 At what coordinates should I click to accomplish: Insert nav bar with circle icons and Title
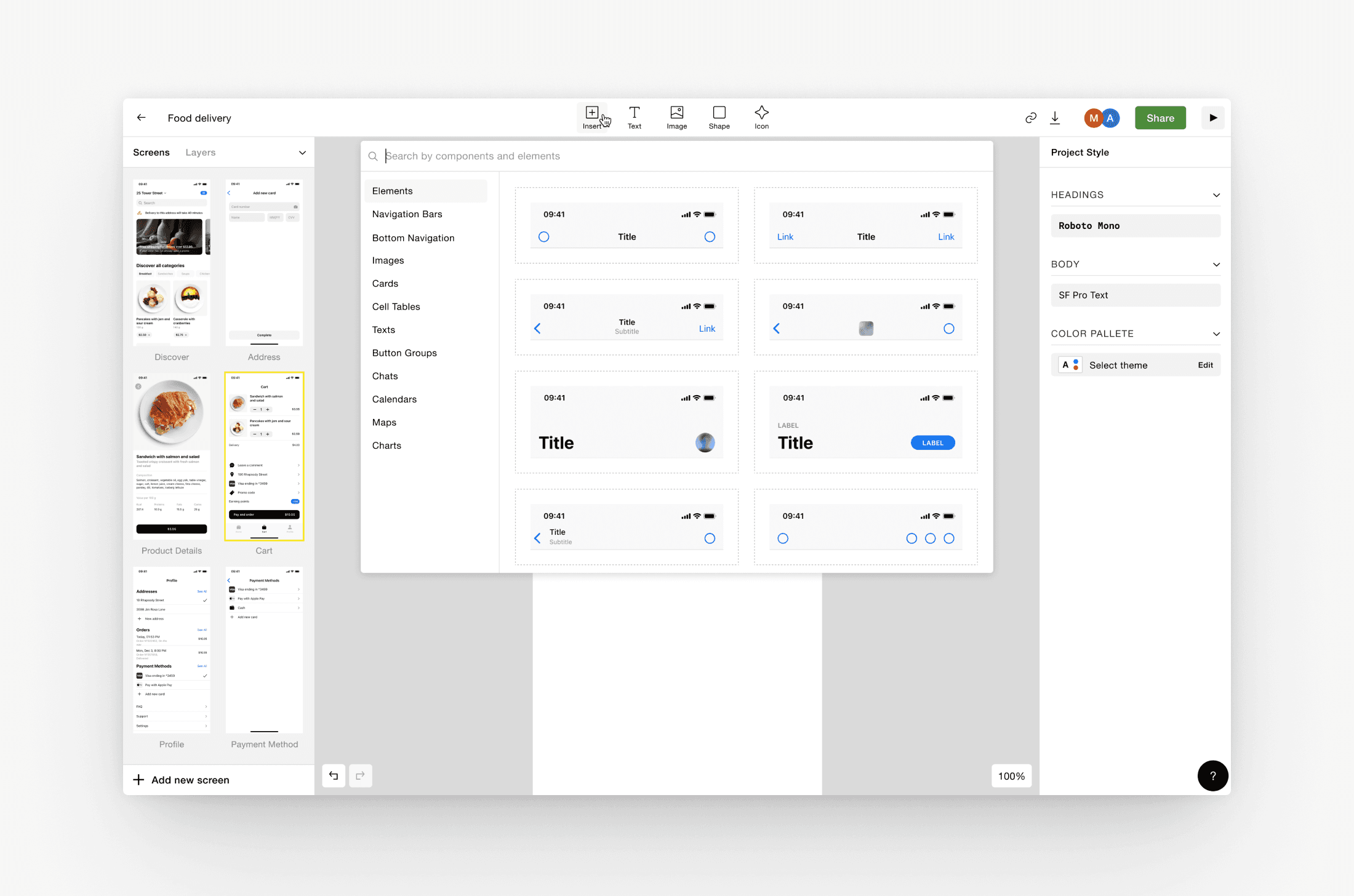pos(627,225)
